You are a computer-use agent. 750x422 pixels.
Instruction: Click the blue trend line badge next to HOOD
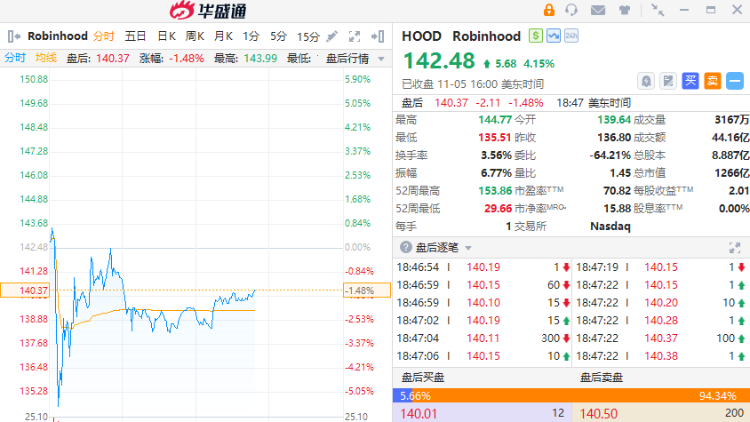click(x=553, y=36)
